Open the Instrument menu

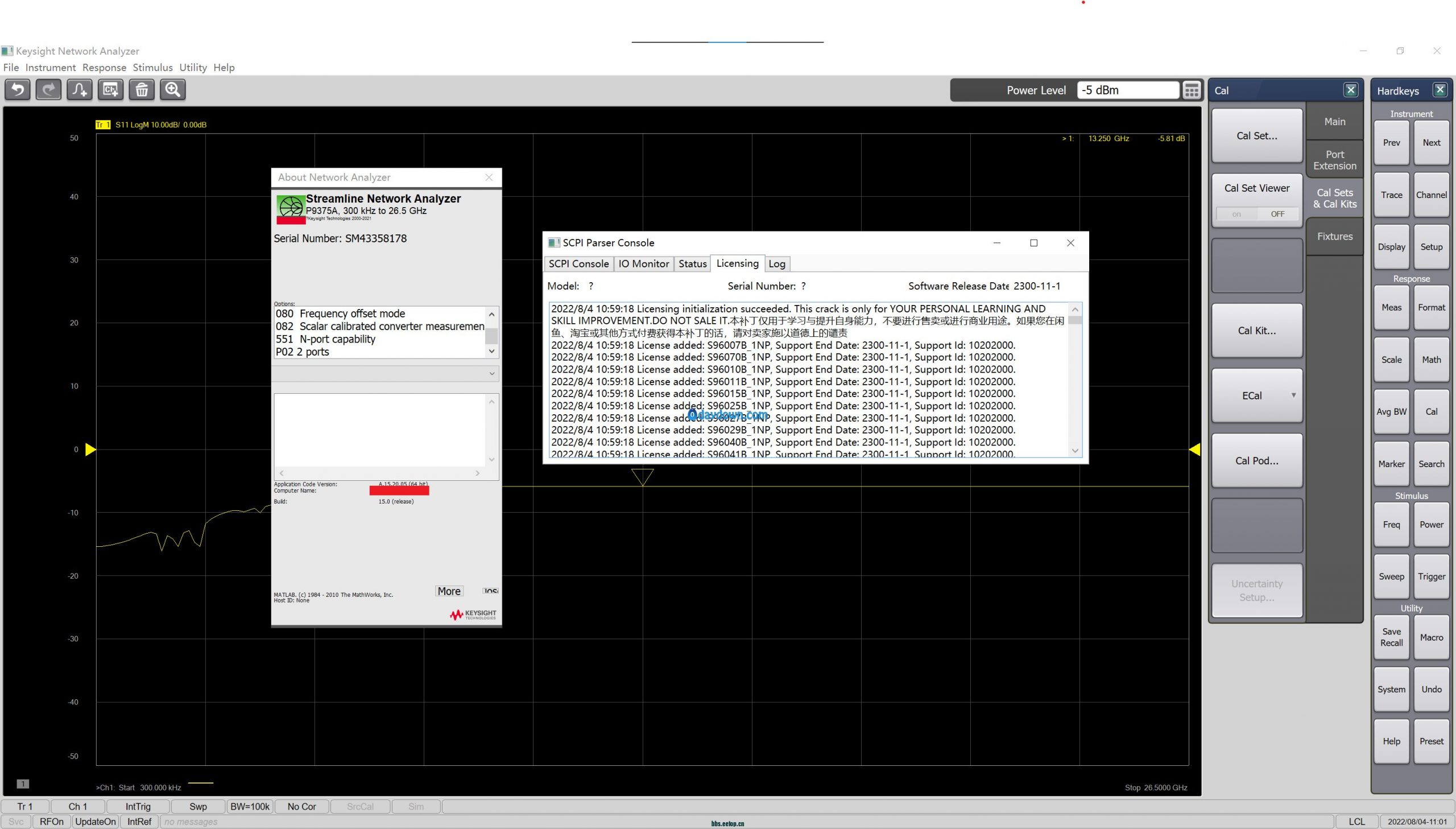[x=50, y=67]
